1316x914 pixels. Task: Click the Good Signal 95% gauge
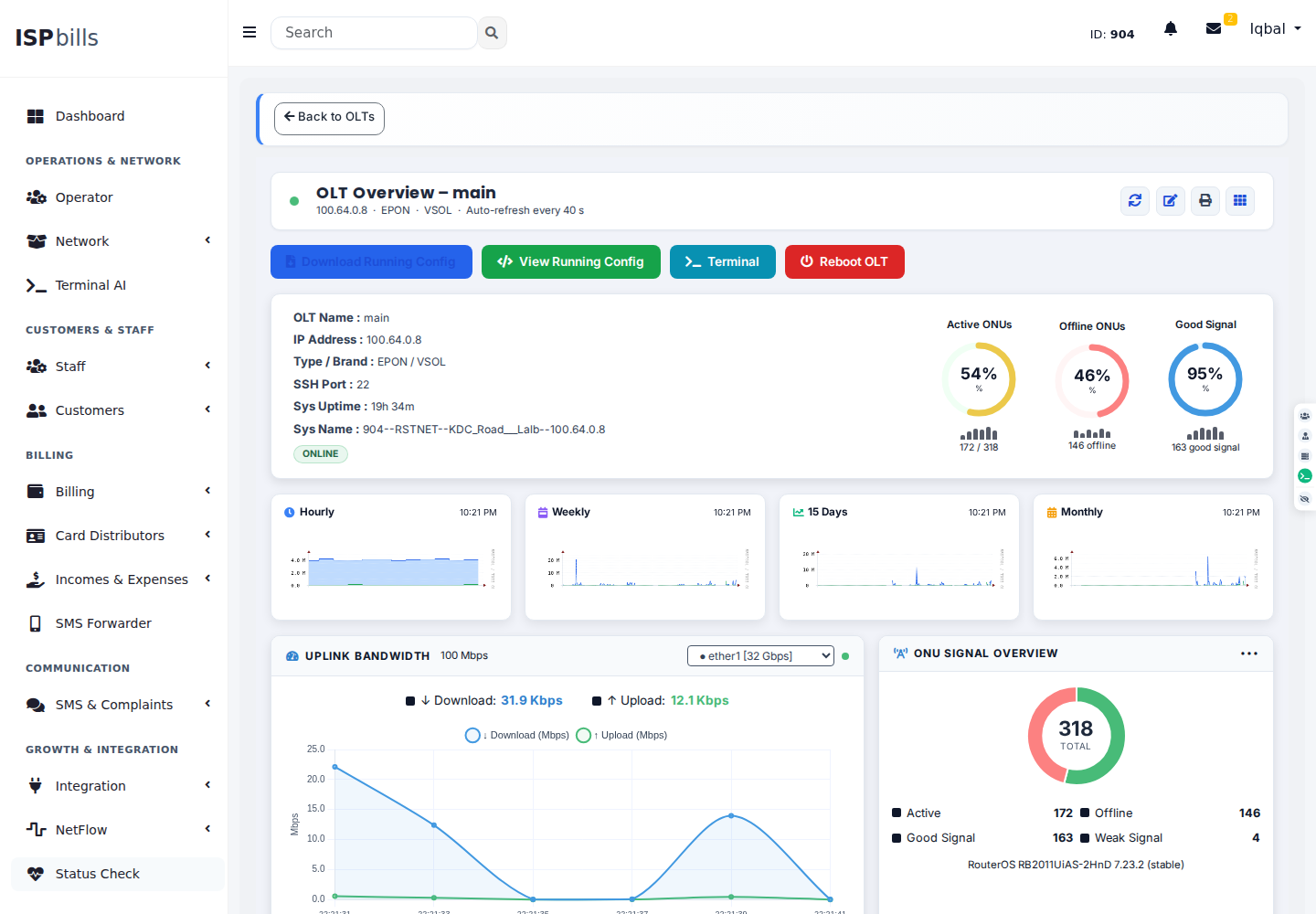click(x=1205, y=379)
